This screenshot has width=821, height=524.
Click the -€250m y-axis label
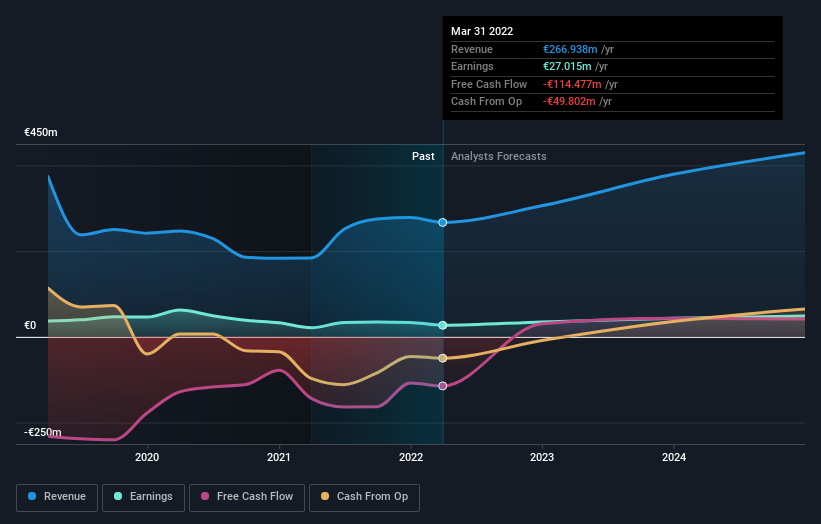point(42,432)
